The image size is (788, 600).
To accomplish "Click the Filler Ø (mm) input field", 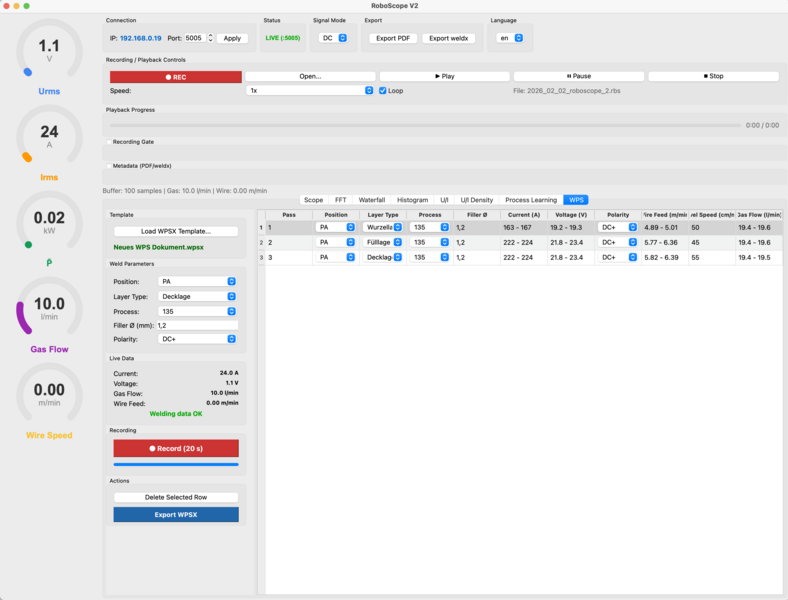I will coord(197,325).
